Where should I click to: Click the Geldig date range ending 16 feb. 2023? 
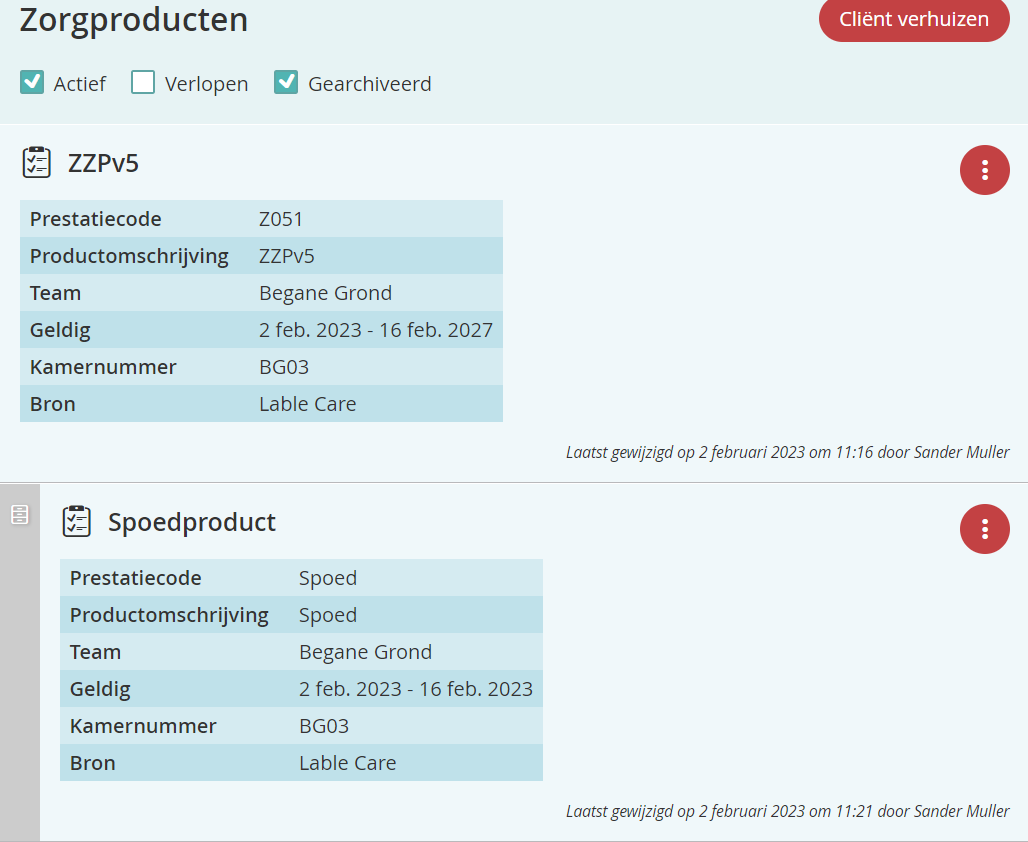pos(416,689)
